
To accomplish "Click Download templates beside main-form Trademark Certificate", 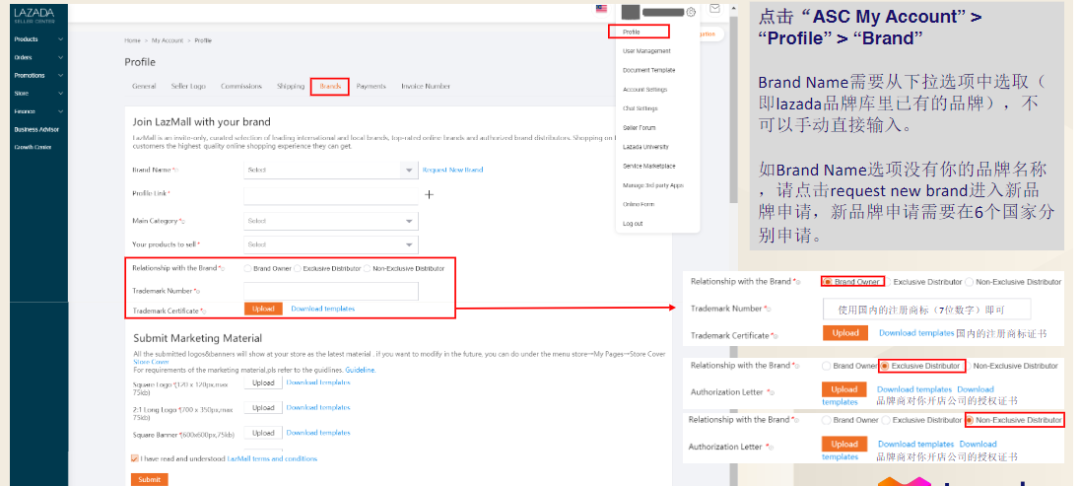I will coord(323,308).
